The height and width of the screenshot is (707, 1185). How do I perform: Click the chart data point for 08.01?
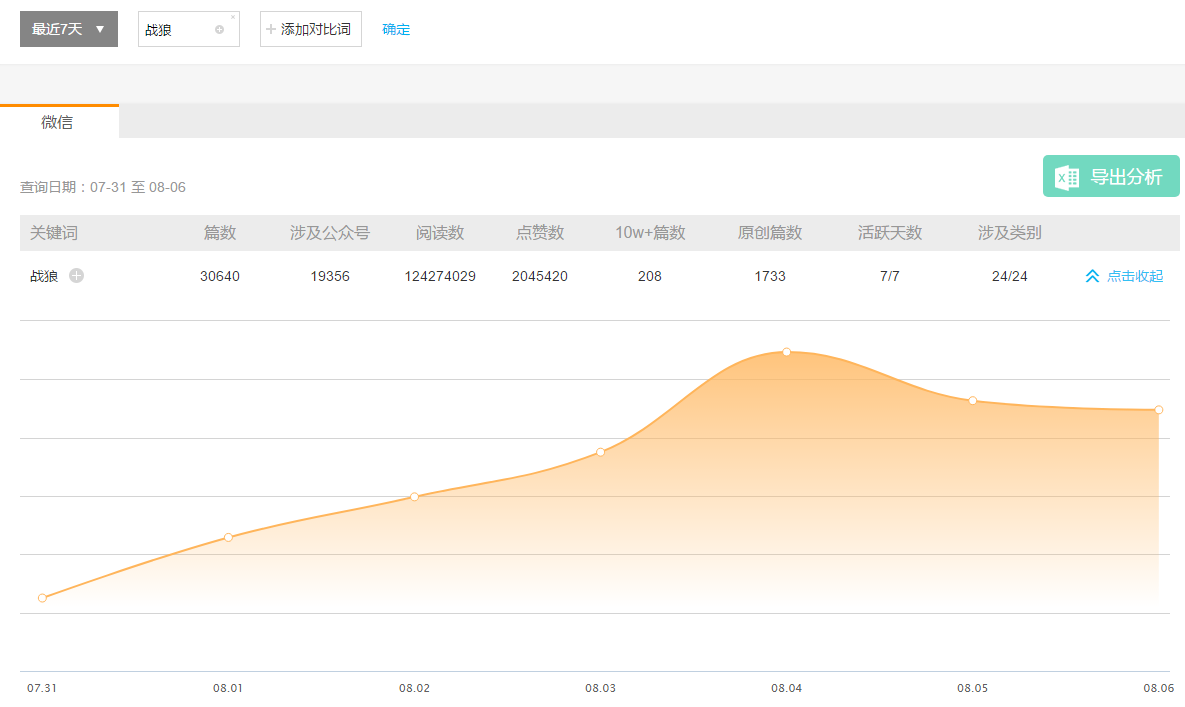coord(228,537)
